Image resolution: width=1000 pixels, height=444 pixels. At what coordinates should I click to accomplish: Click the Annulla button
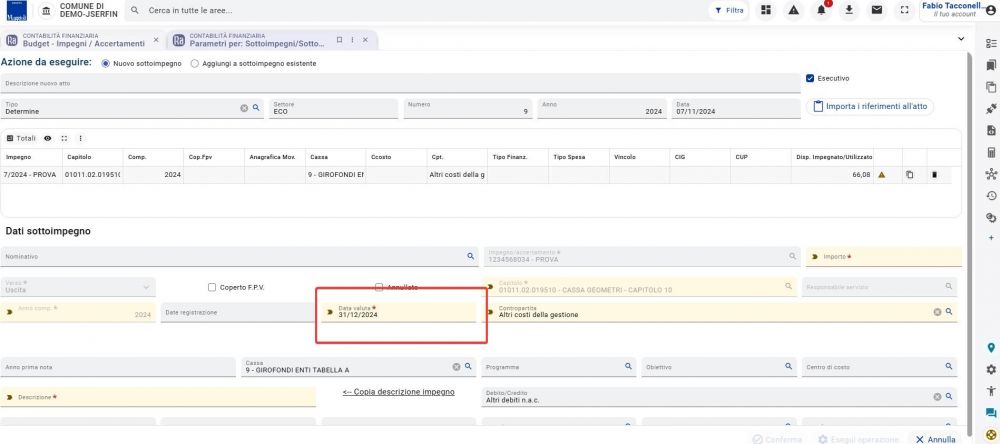coord(935,440)
